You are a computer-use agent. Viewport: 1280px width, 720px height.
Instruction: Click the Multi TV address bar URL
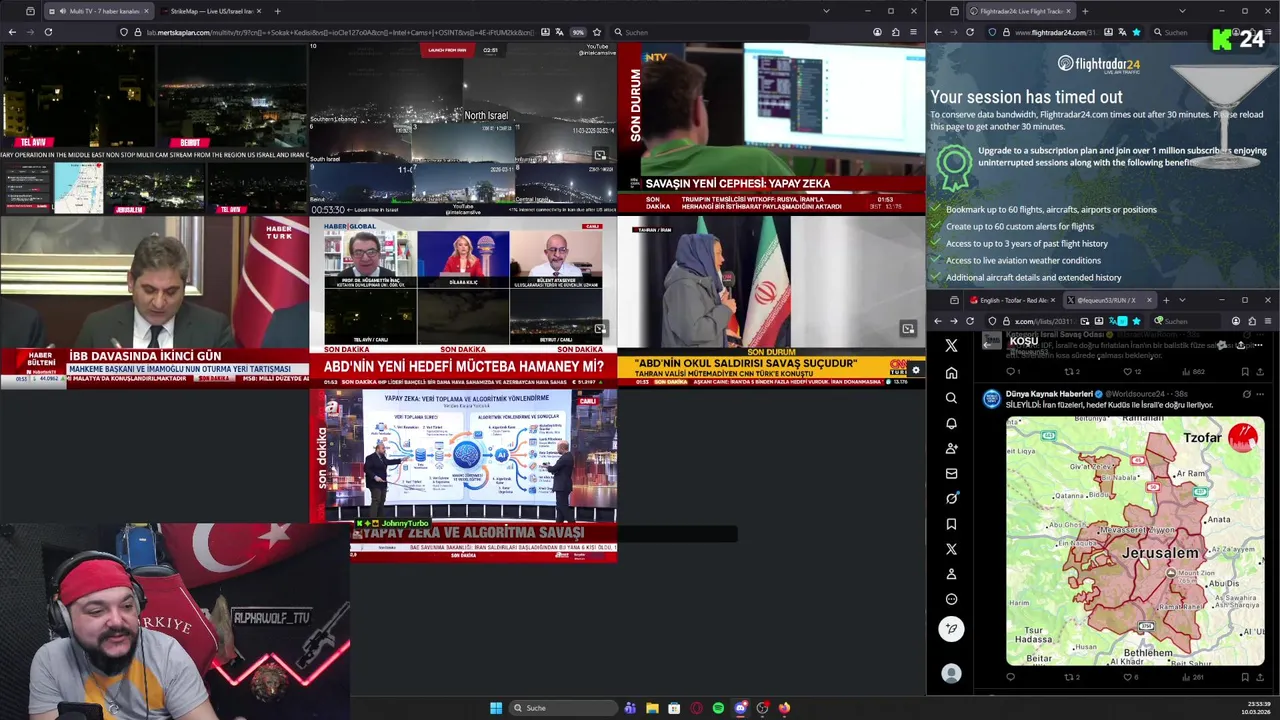click(x=340, y=32)
